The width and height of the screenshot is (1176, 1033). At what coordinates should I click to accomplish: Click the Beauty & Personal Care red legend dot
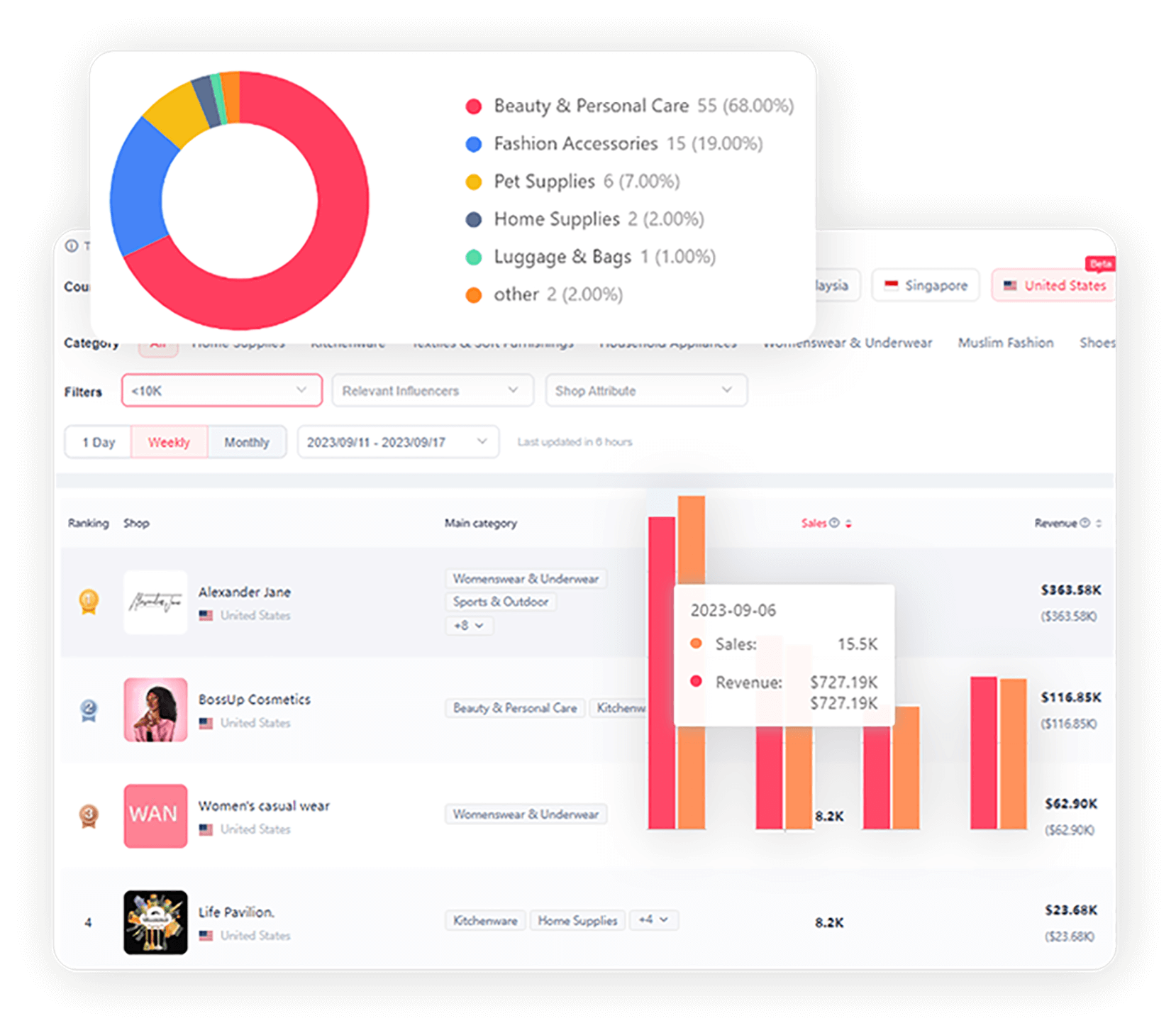click(474, 106)
